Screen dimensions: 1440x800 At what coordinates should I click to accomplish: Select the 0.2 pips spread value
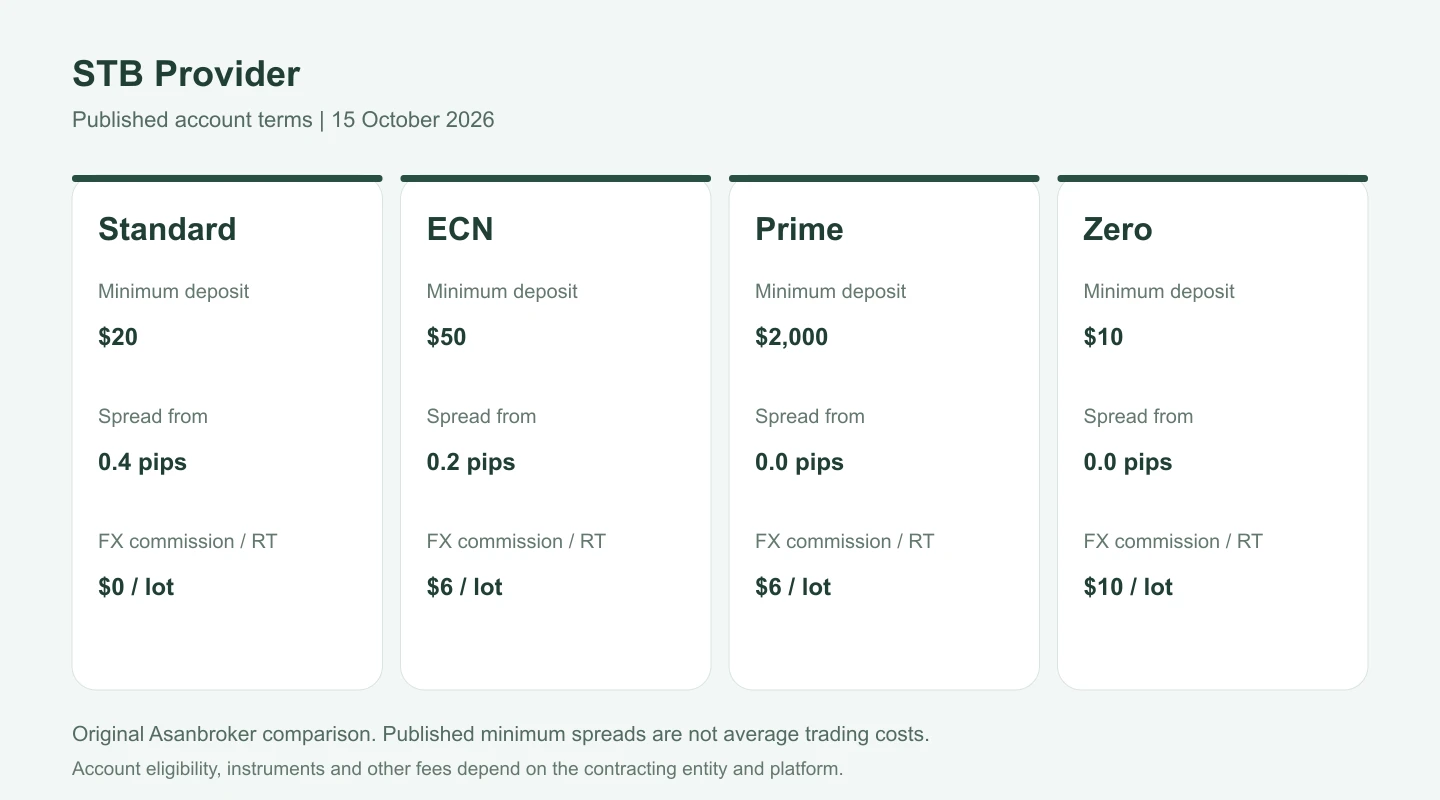tap(471, 462)
